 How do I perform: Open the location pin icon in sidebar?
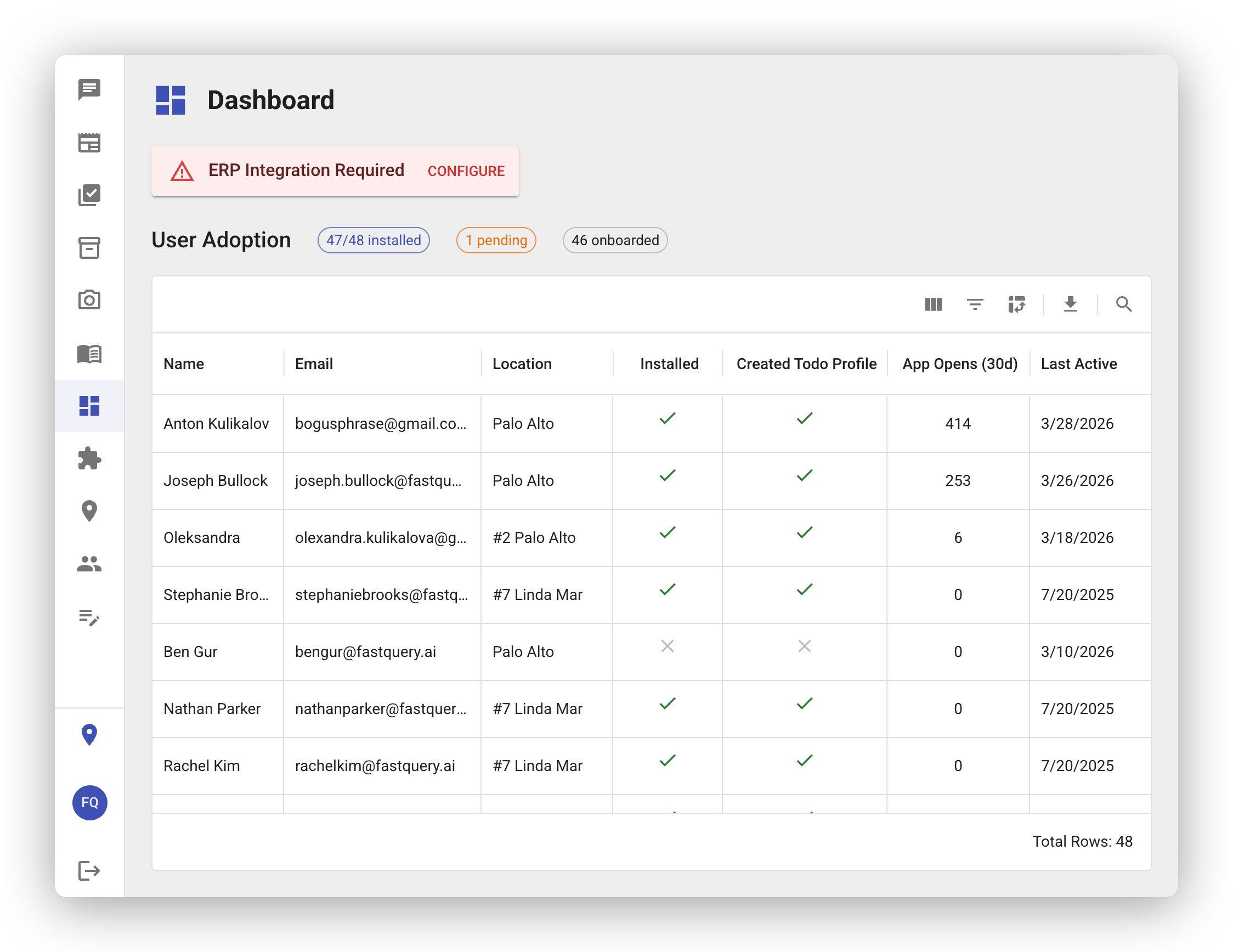point(89,510)
